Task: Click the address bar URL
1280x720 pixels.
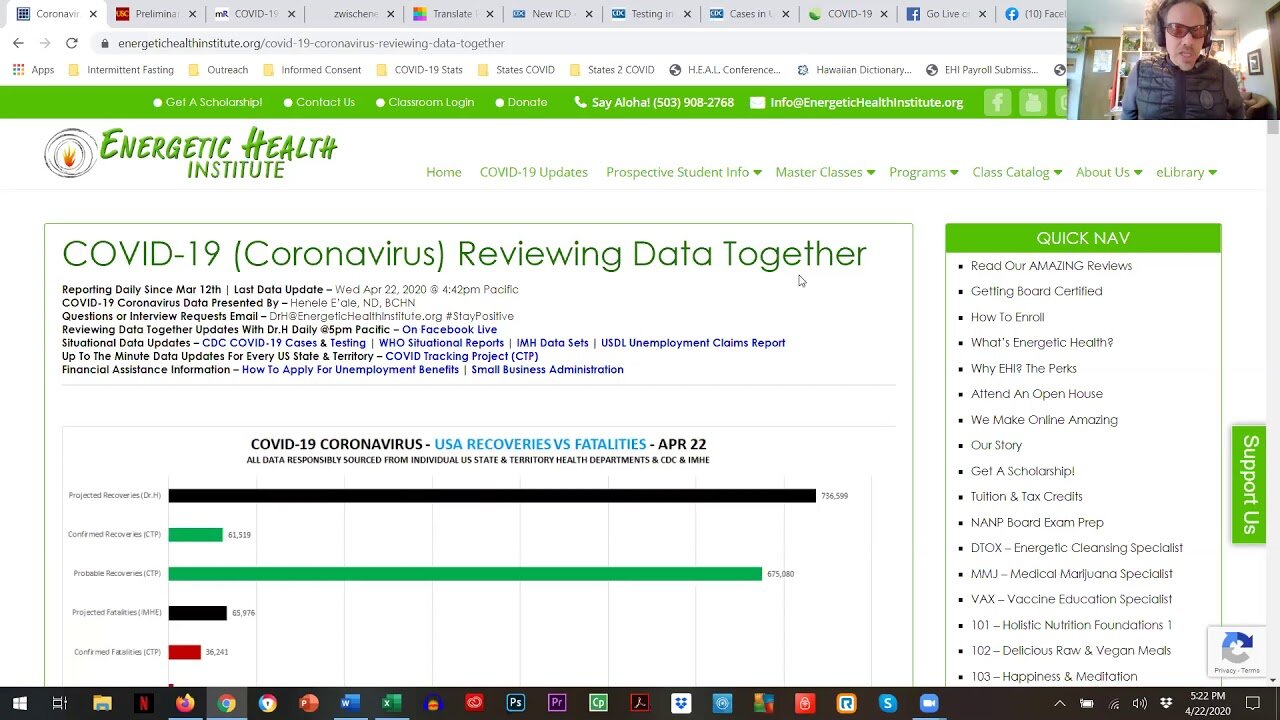Action: coord(311,43)
